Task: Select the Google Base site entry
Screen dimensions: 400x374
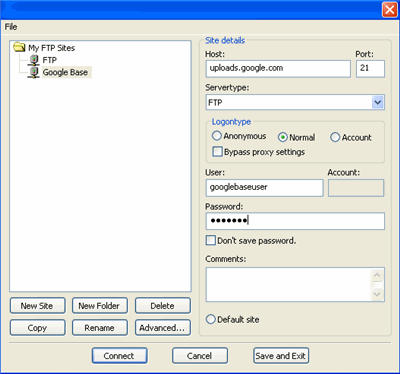Action: point(66,72)
